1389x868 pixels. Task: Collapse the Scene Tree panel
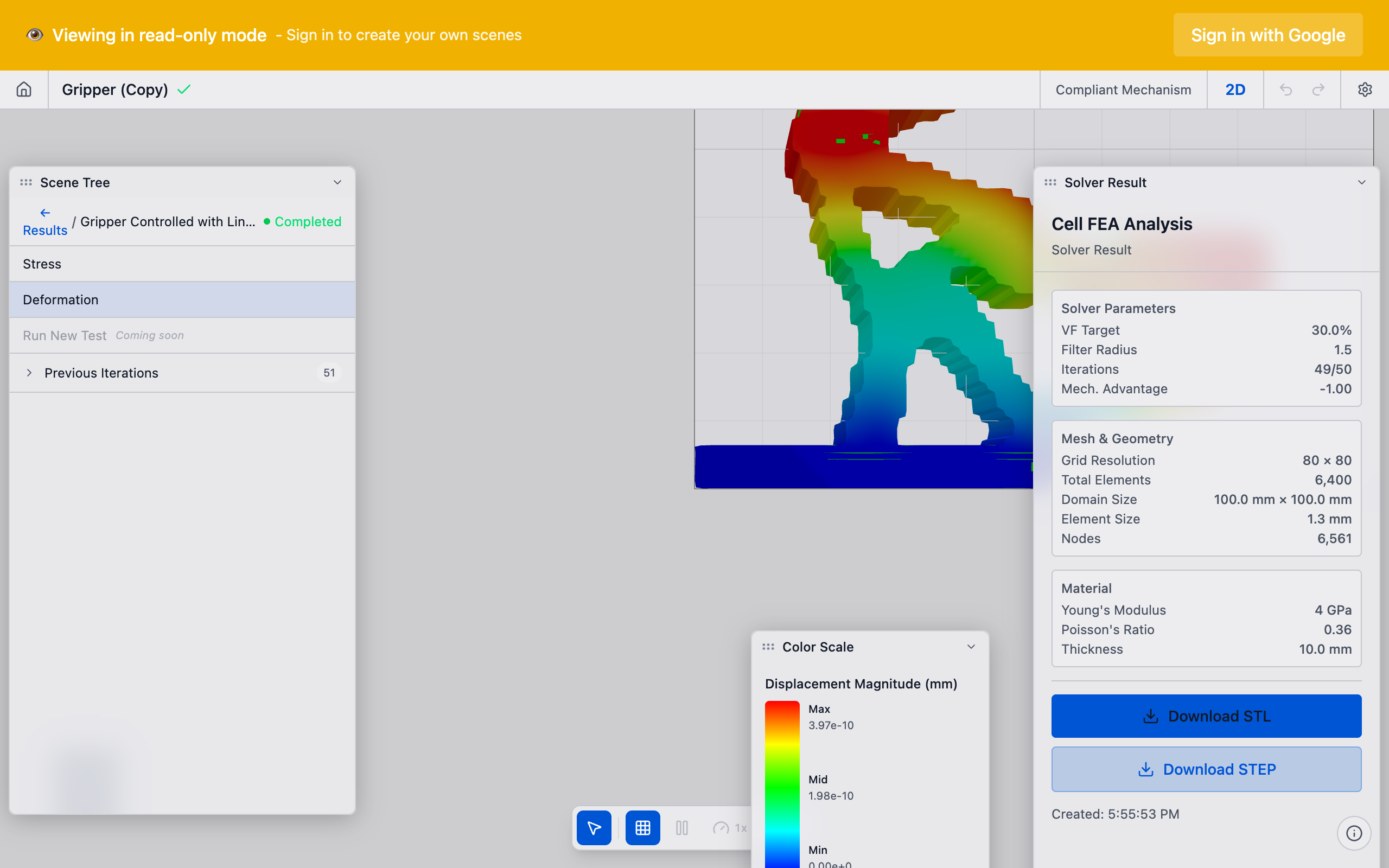(x=337, y=183)
